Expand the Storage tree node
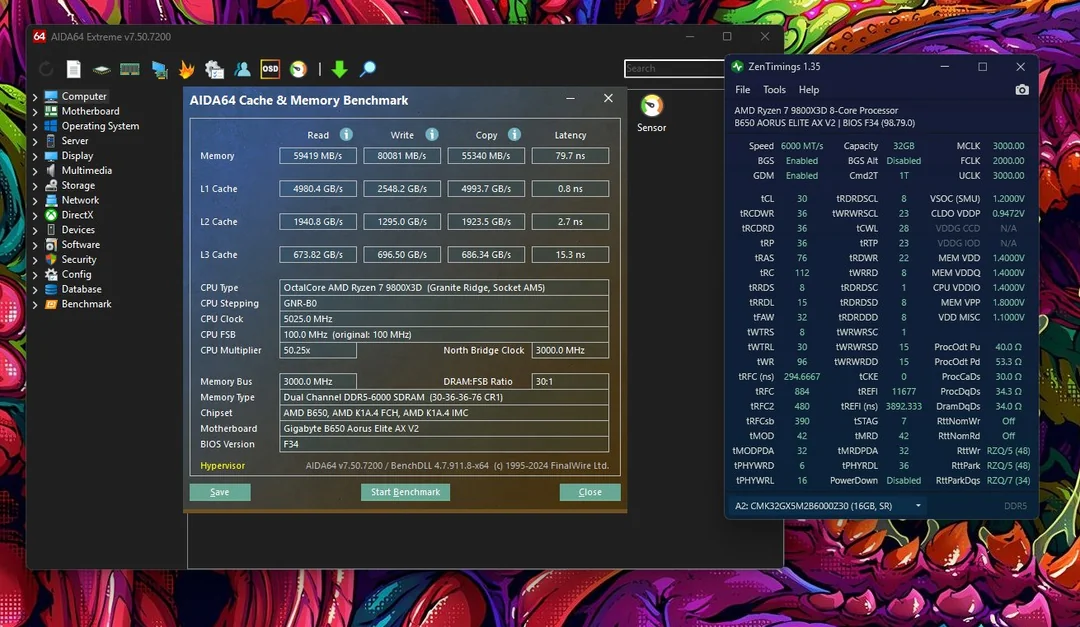This screenshot has width=1080, height=627. tap(35, 185)
